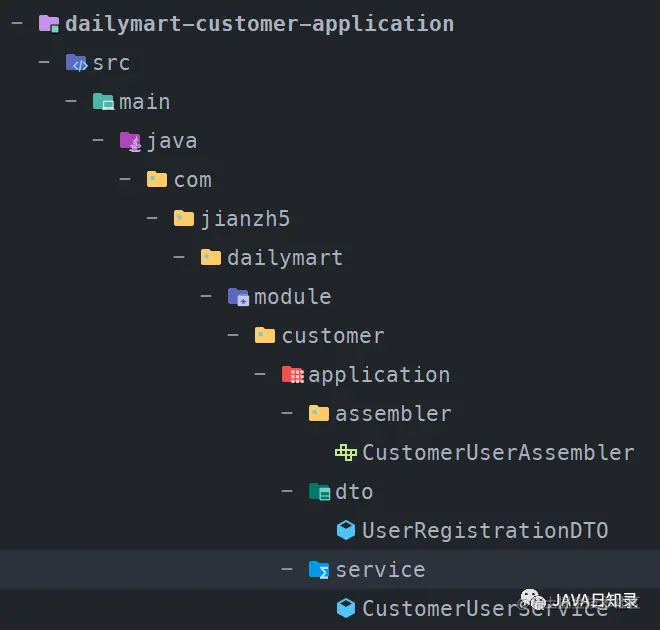This screenshot has width=660, height=630.
Task: Collapse the dailymart-customer-application root node
Action: click(x=17, y=23)
